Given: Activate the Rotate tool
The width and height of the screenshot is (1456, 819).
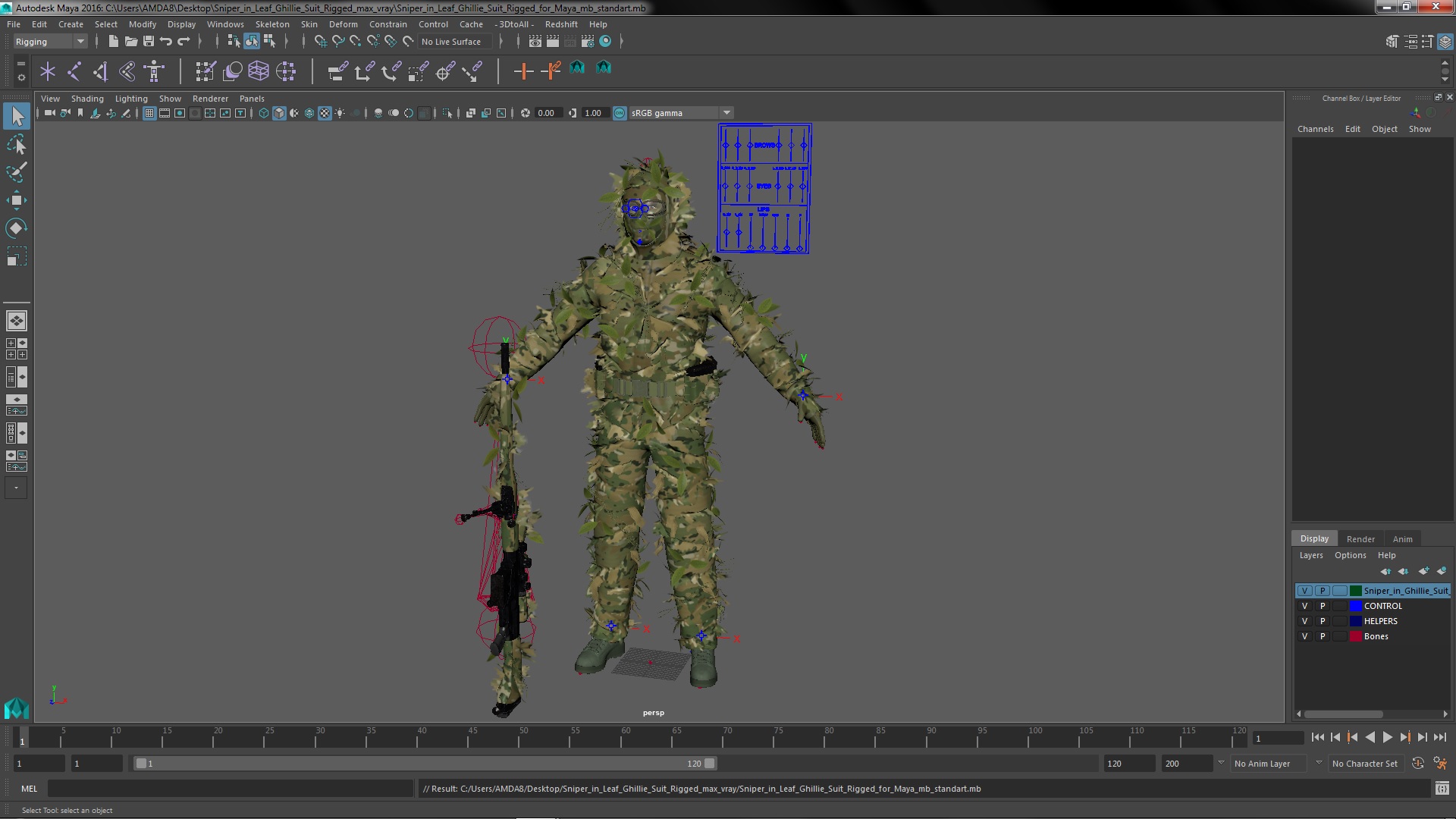Looking at the screenshot, I should [x=17, y=228].
